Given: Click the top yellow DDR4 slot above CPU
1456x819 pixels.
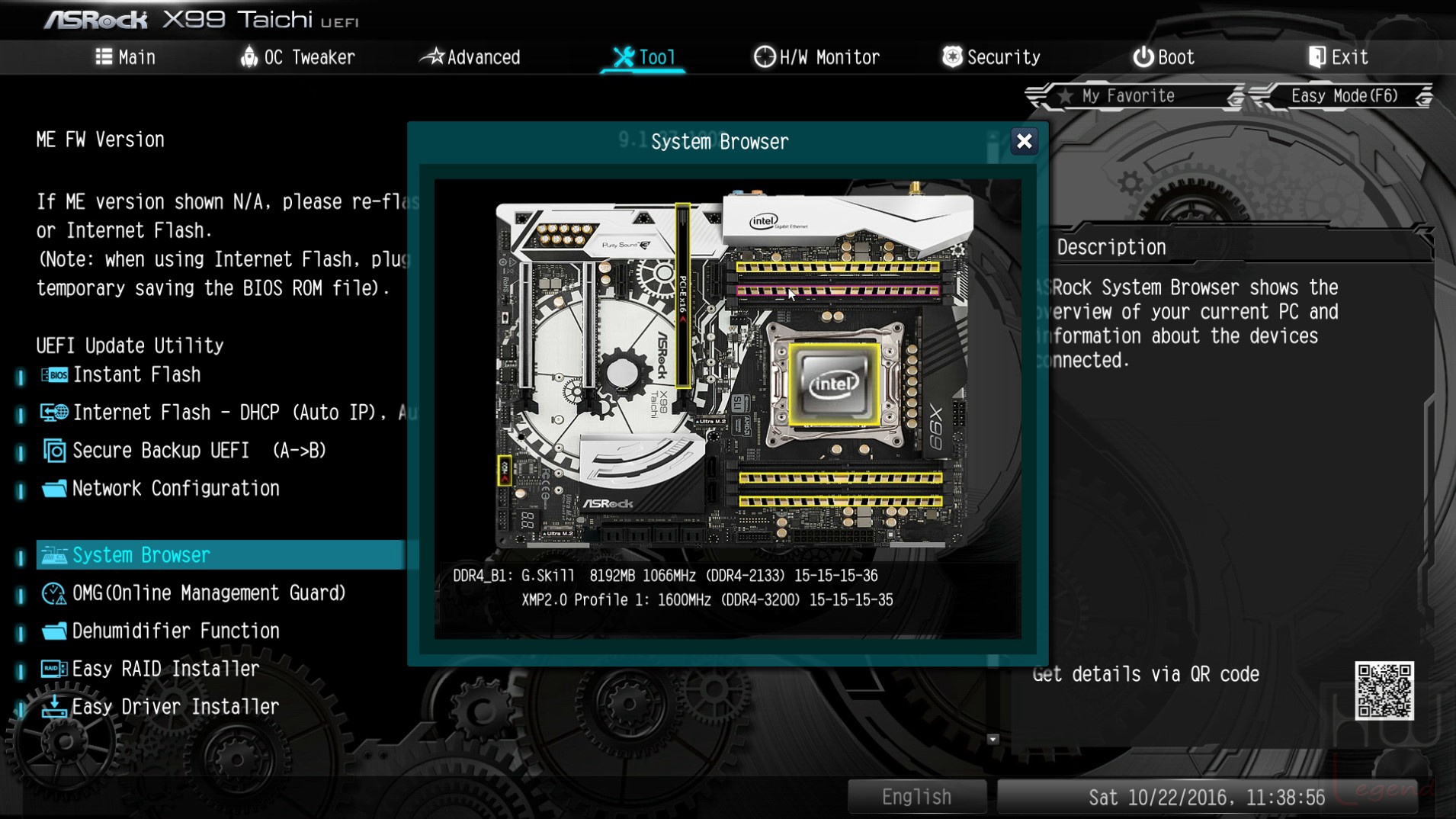Looking at the screenshot, I should [x=838, y=268].
